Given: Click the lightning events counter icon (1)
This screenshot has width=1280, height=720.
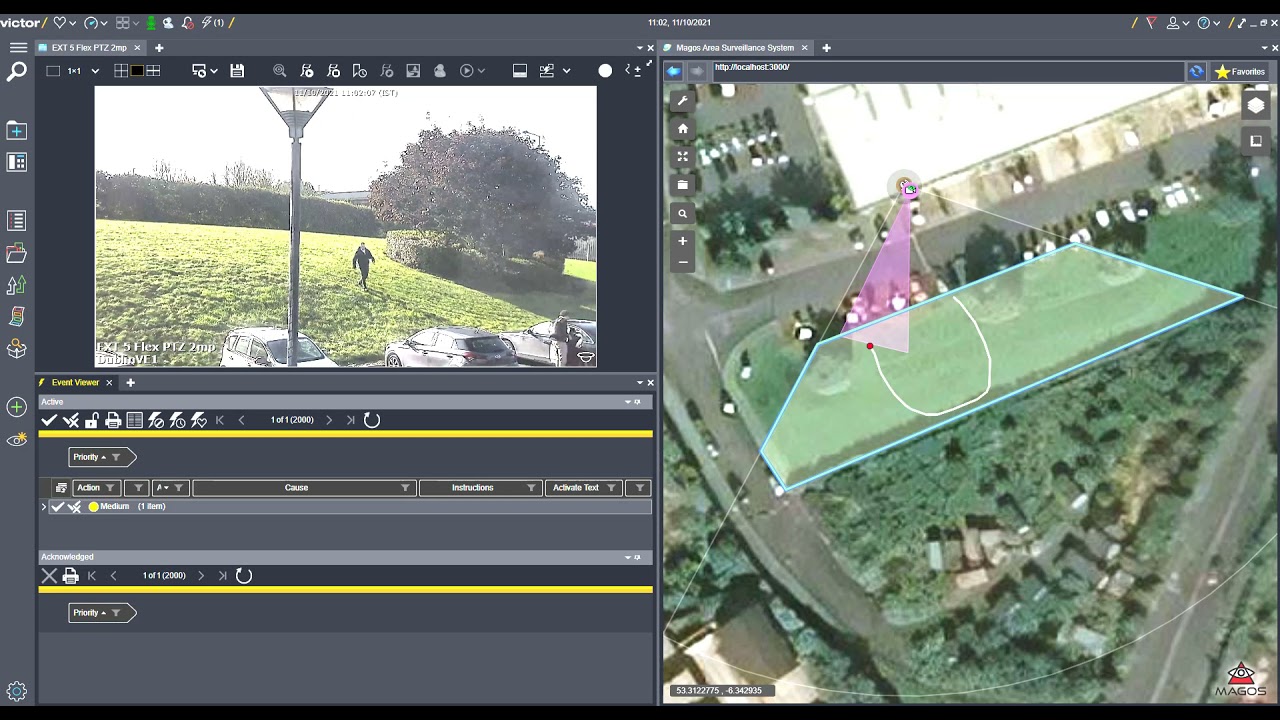Looking at the screenshot, I should (x=212, y=22).
